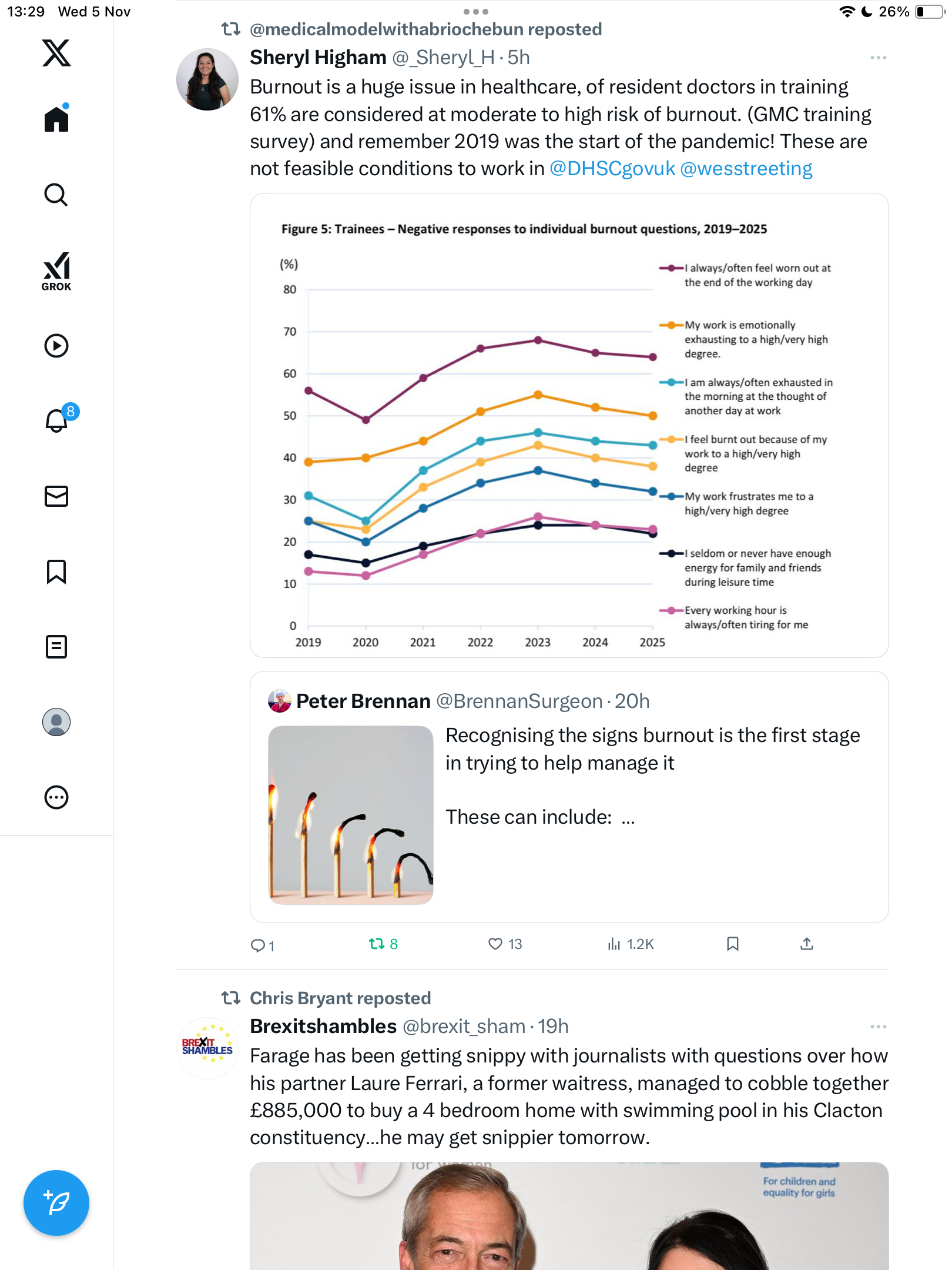Open more options for Sheryl Higham's post
This screenshot has height=1270, width=952.
pos(878,58)
